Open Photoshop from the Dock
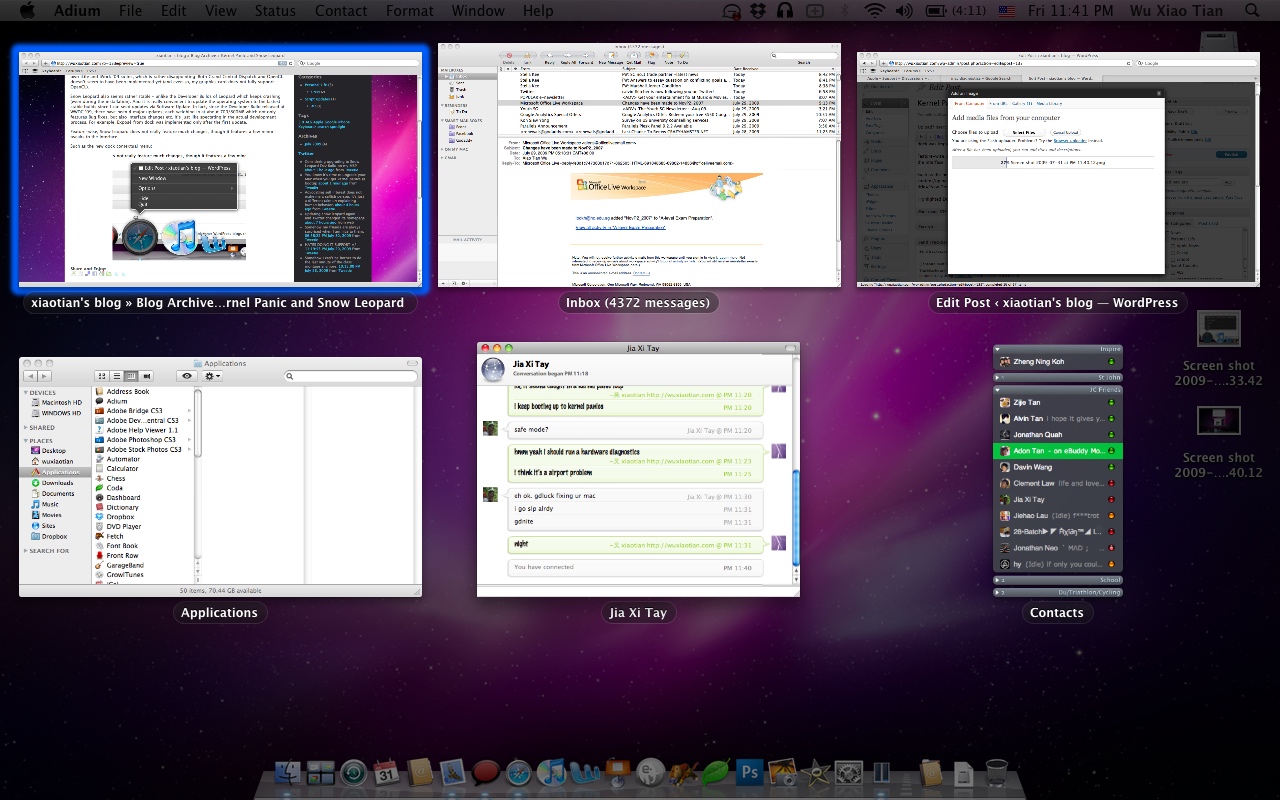Viewport: 1280px width, 800px height. pyautogui.click(x=750, y=772)
